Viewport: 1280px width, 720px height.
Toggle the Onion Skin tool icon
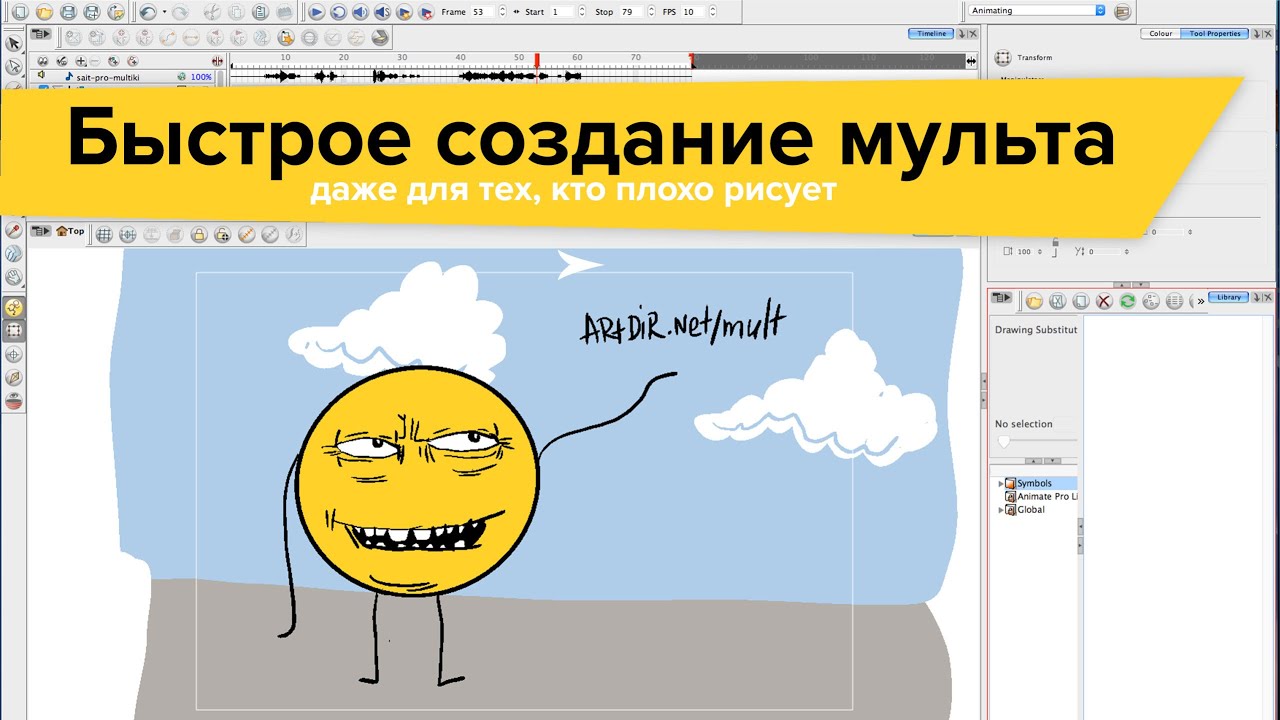point(14,402)
